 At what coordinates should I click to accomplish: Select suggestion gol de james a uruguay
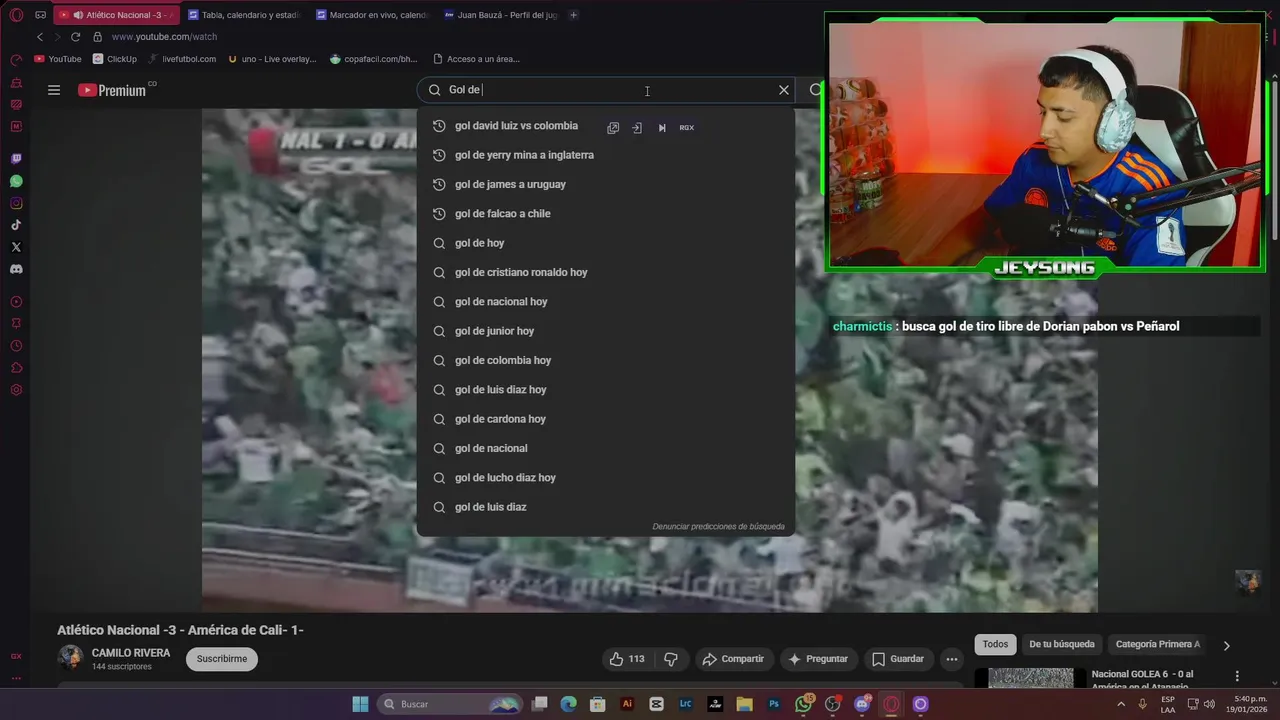[x=606, y=184]
